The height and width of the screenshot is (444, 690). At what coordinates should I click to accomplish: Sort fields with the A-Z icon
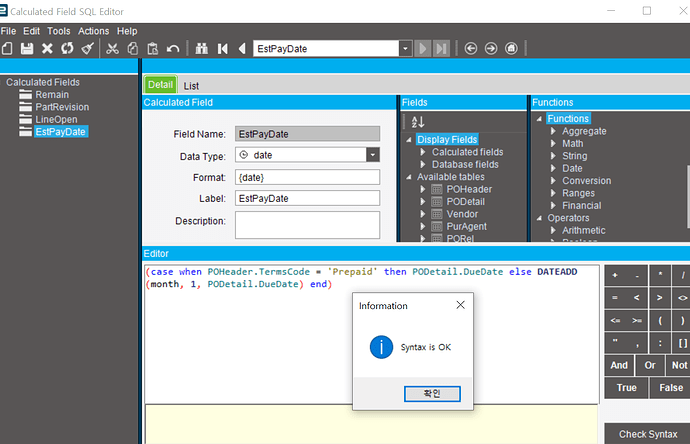418,122
